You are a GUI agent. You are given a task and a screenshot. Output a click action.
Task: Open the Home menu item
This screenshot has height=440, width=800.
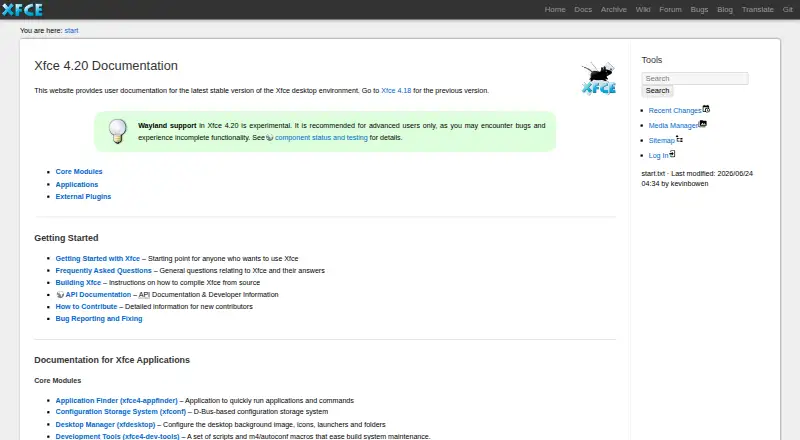(555, 10)
